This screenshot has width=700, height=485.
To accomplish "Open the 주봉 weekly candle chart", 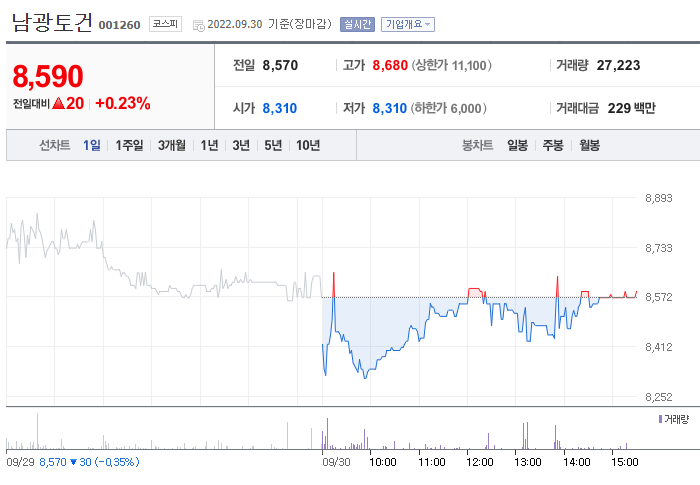I will [x=553, y=145].
